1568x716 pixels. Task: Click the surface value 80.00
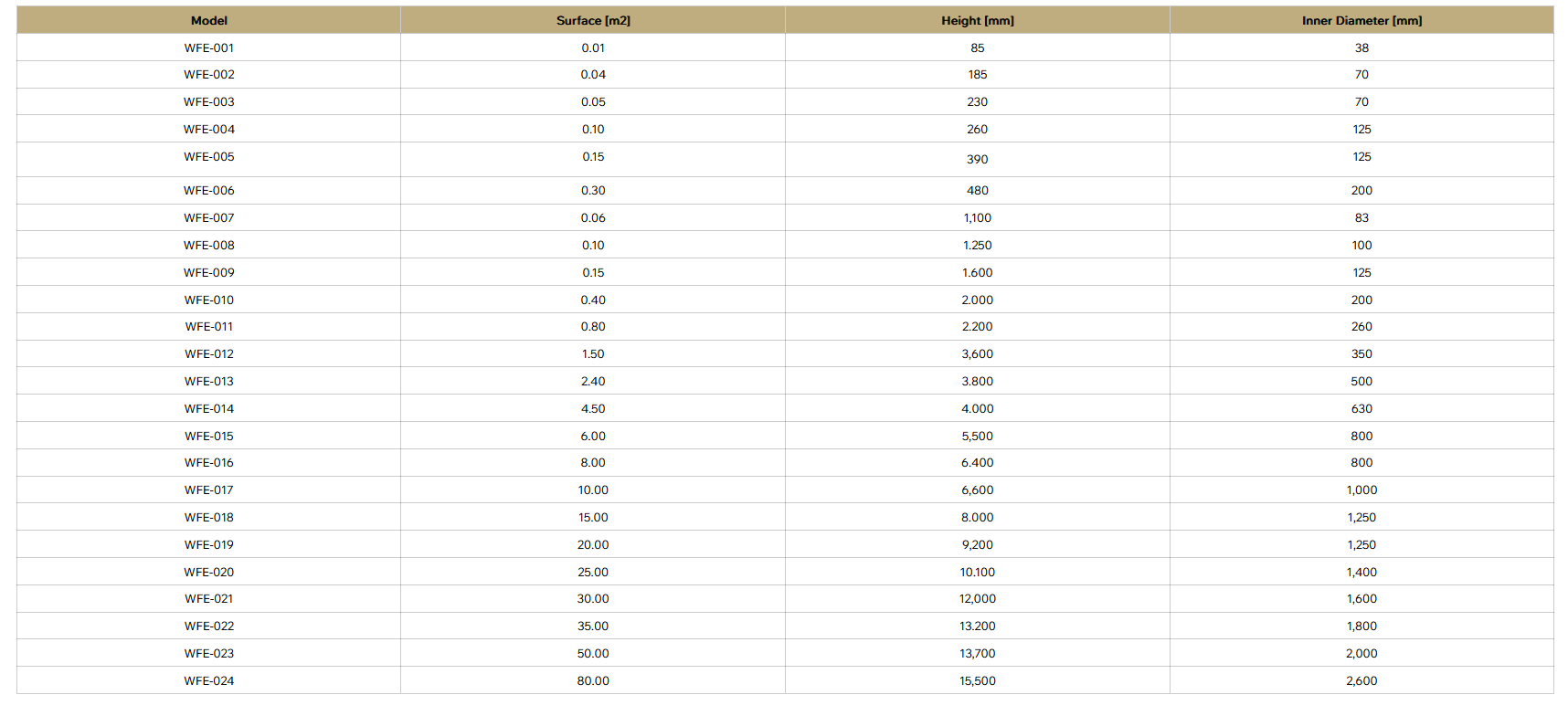[x=593, y=681]
